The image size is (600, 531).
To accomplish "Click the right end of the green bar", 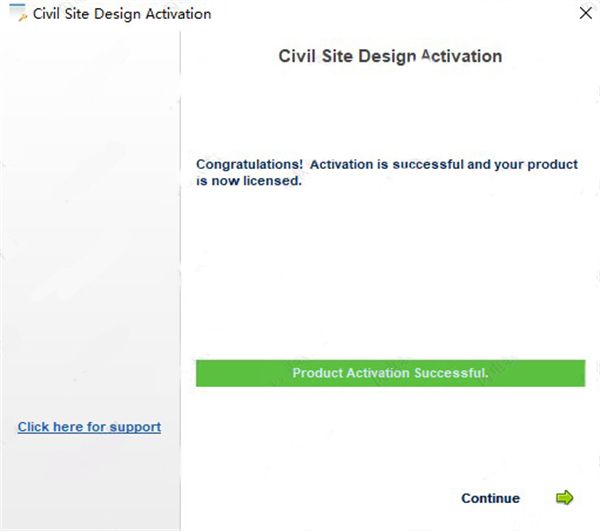I will pyautogui.click(x=575, y=373).
